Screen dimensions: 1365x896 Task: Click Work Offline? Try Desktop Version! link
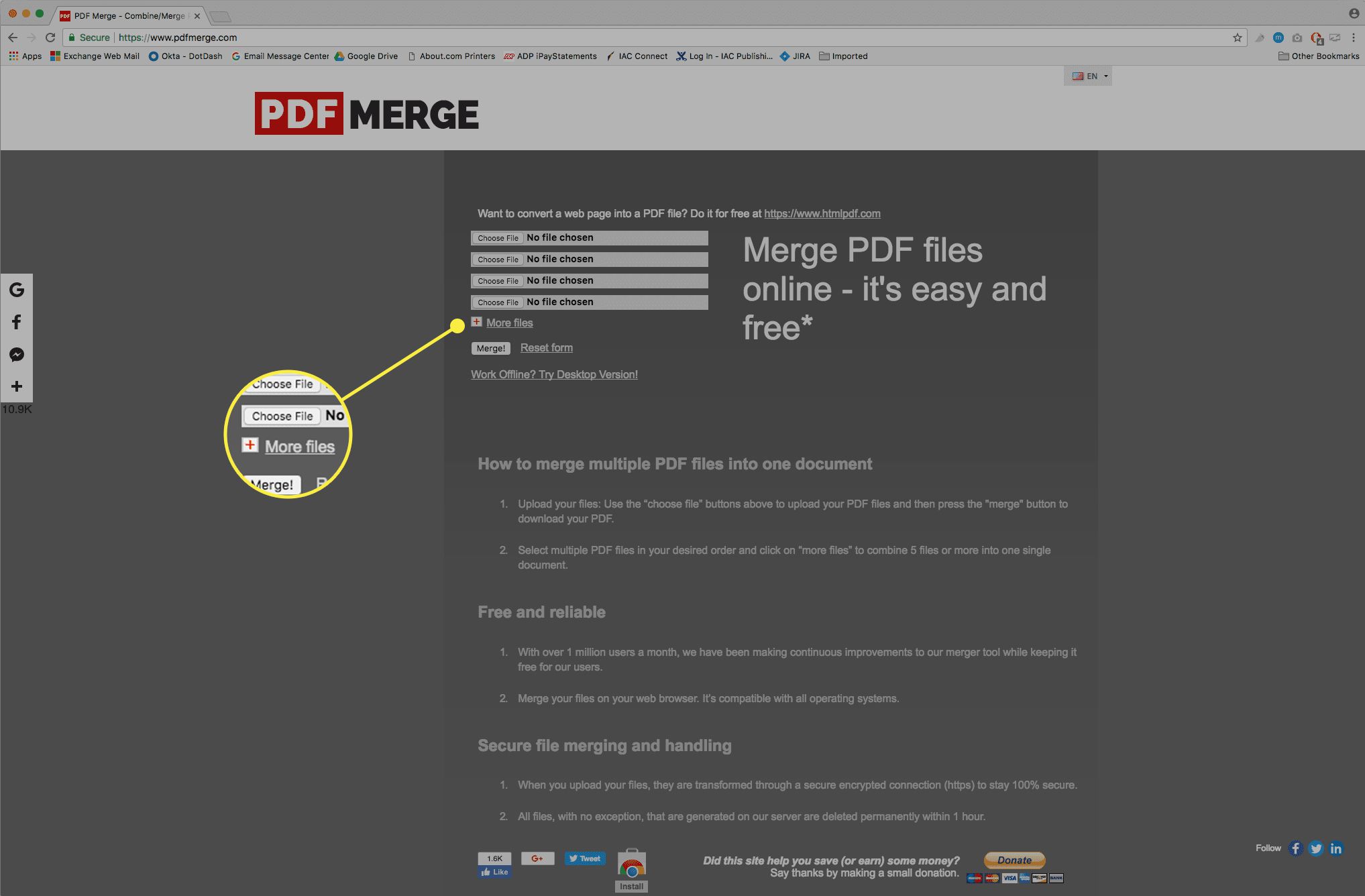point(555,374)
